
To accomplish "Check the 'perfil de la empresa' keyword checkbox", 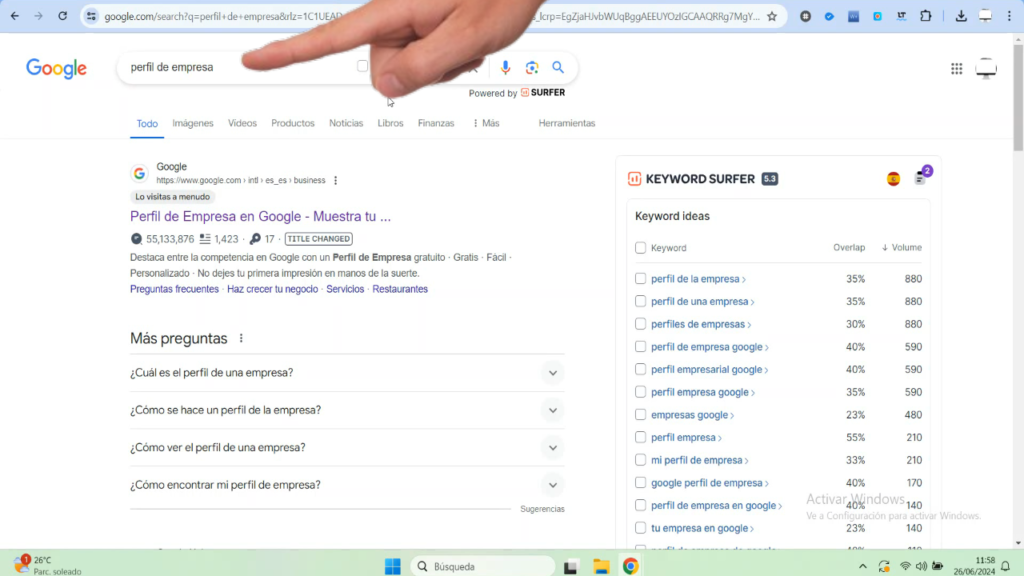I will [x=640, y=278].
